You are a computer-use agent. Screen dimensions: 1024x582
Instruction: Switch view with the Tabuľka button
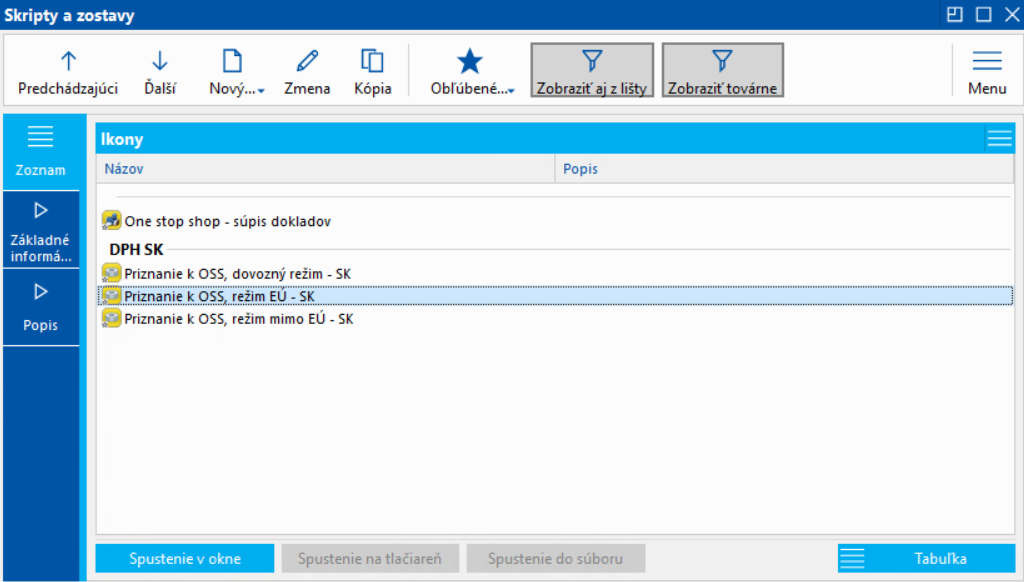926,558
